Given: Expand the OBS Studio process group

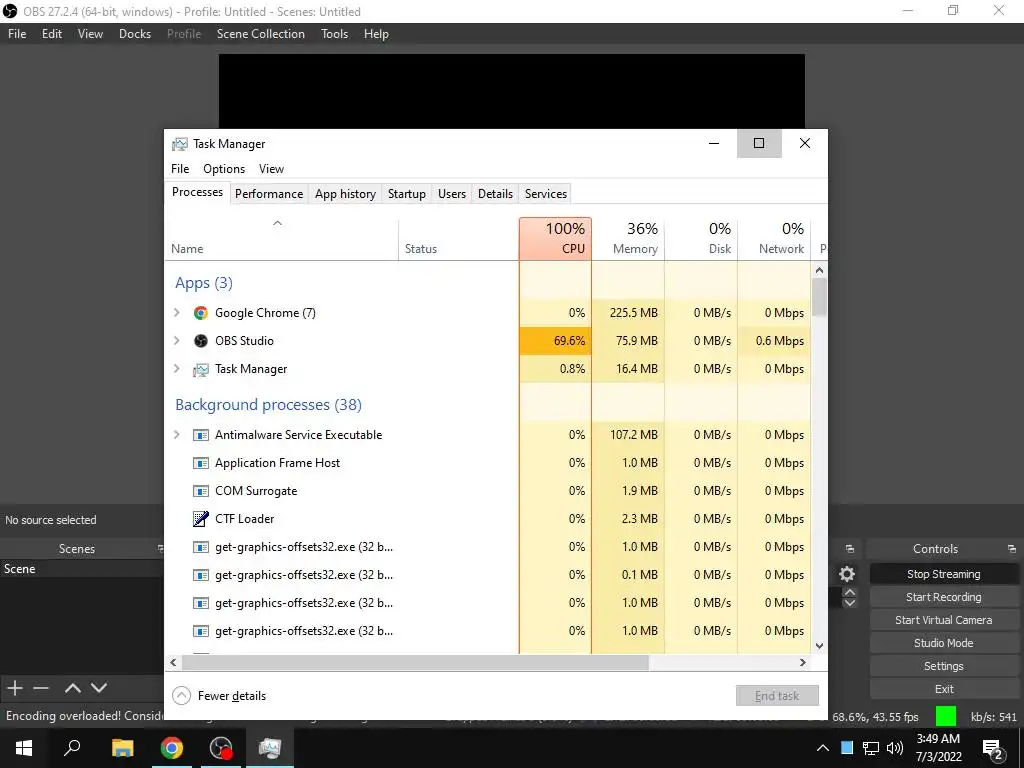Looking at the screenshot, I should [176, 341].
